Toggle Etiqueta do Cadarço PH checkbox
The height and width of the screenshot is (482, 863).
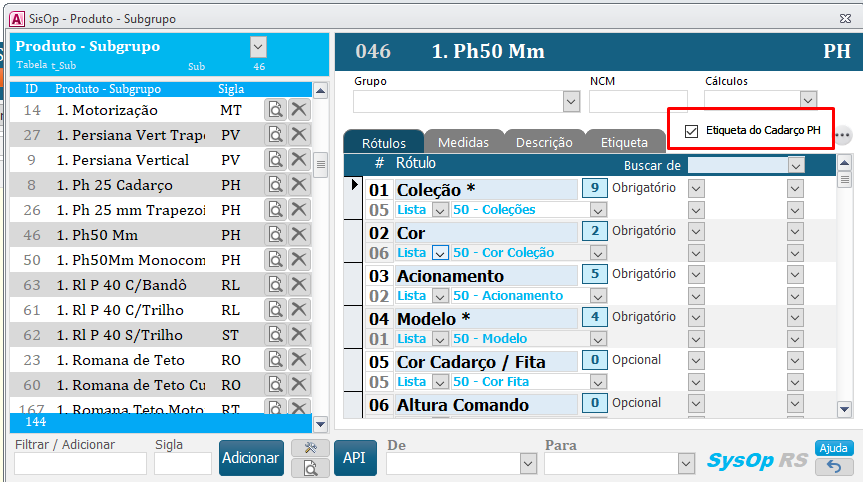tap(691, 131)
